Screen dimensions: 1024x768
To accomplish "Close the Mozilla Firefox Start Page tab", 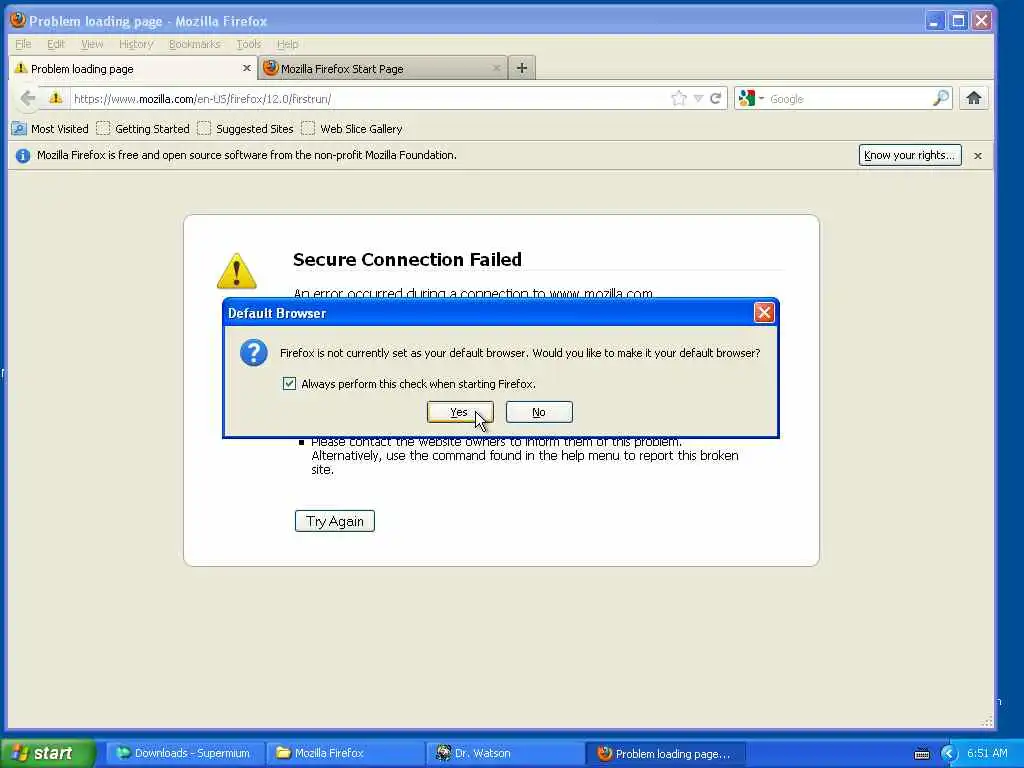I will [x=496, y=68].
